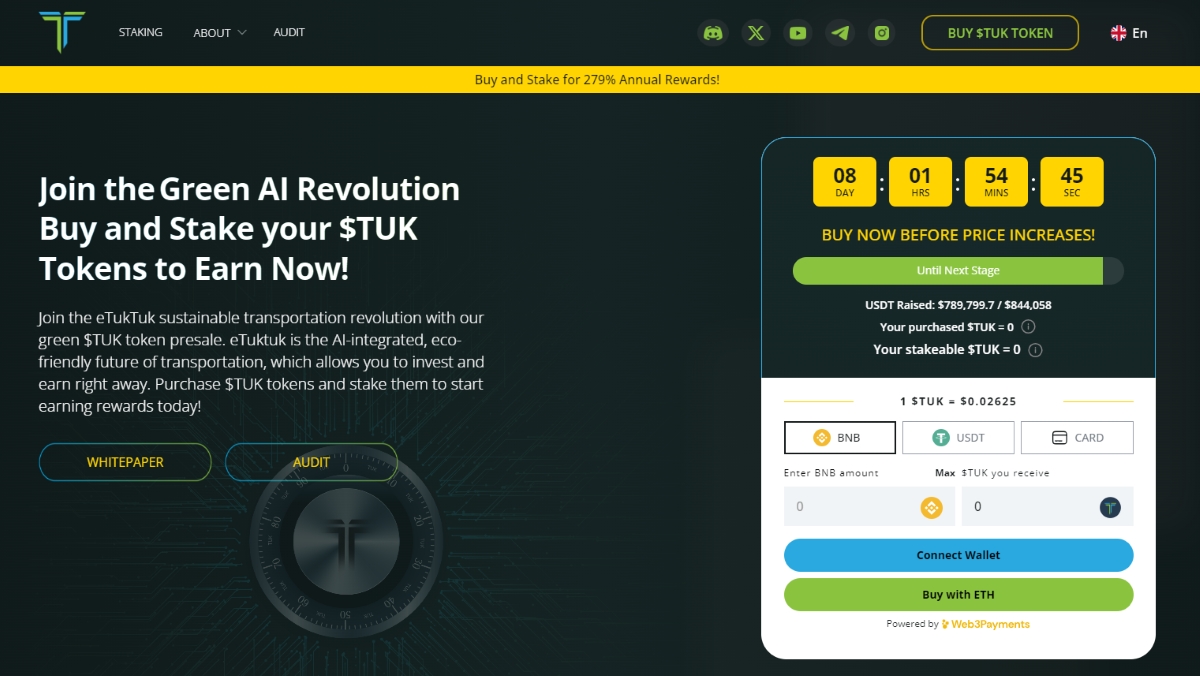Select USDT payment option

click(x=958, y=437)
